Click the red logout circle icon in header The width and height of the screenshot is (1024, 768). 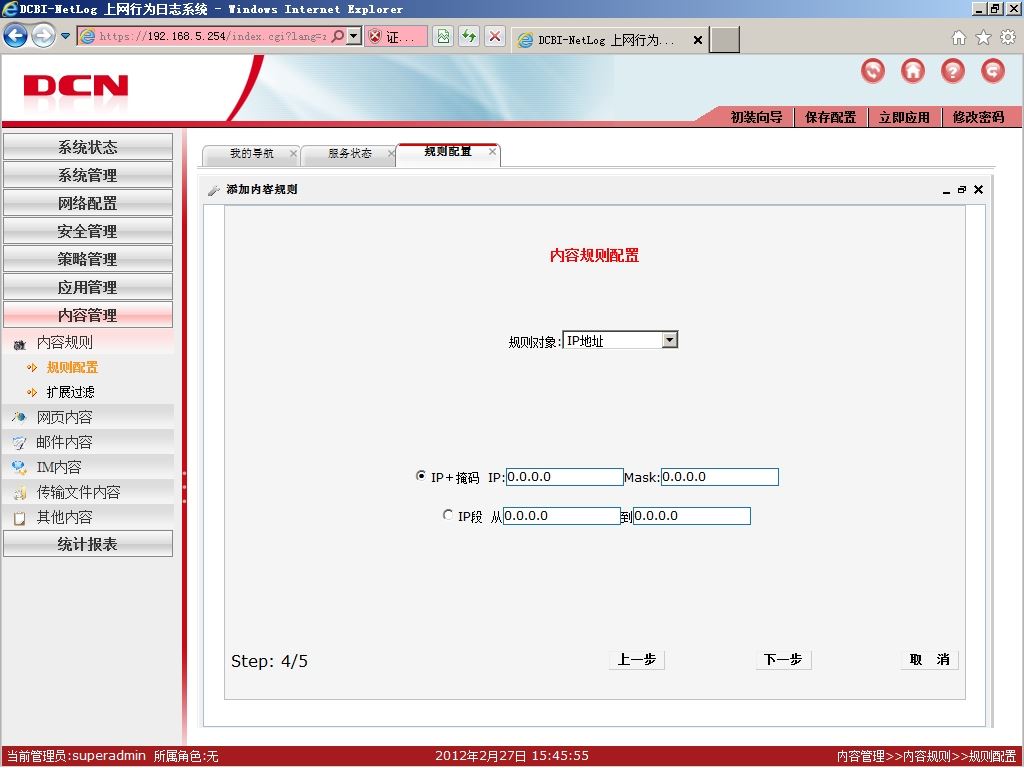[x=993, y=71]
